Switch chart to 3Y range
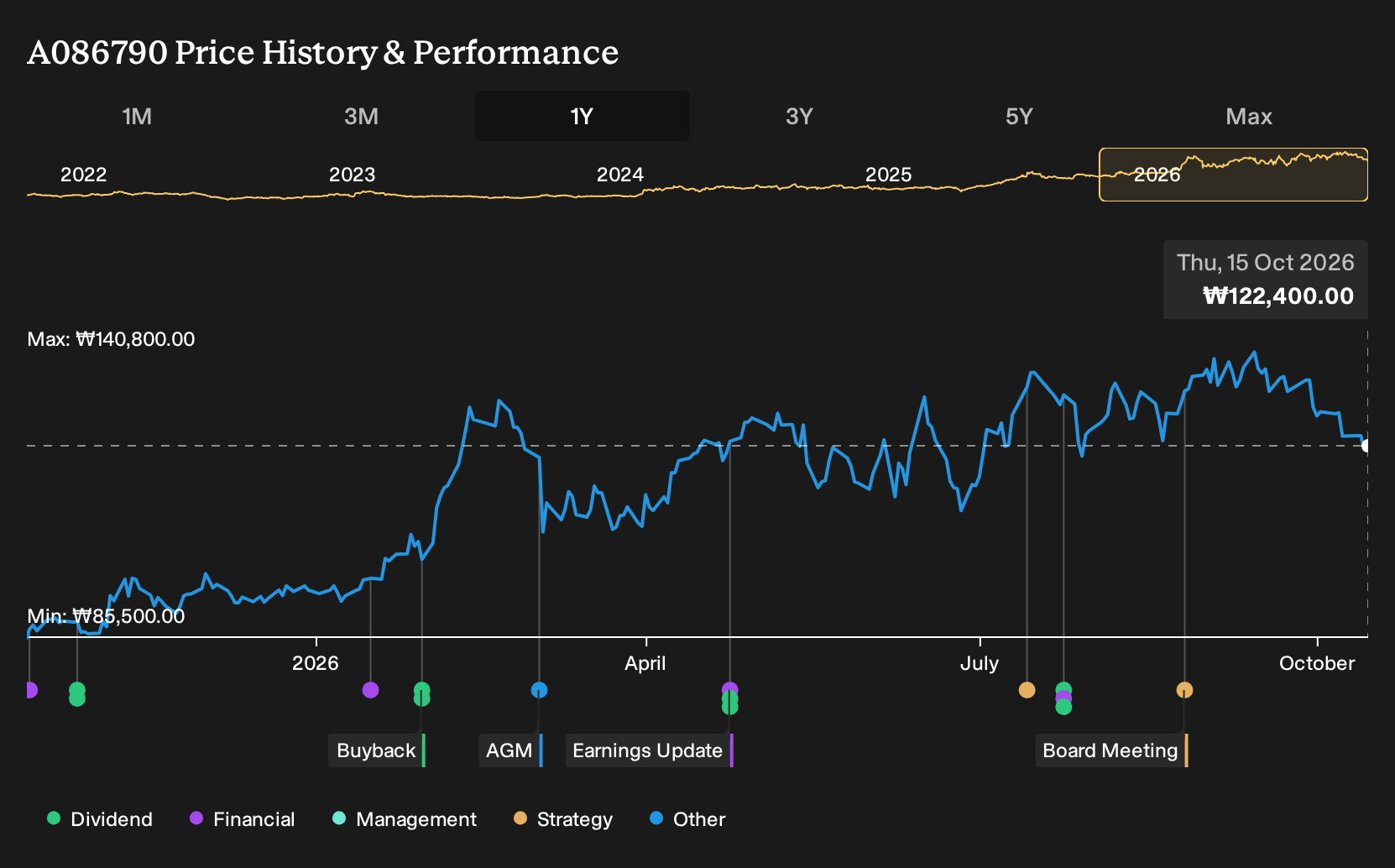 tap(799, 116)
